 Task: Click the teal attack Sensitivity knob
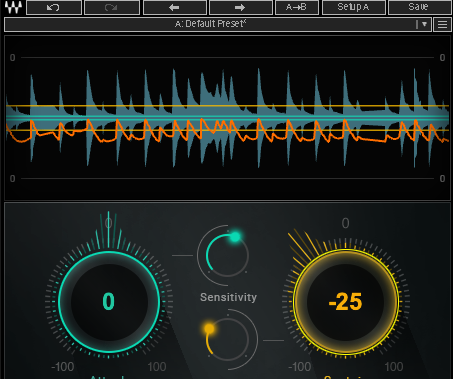(228, 255)
